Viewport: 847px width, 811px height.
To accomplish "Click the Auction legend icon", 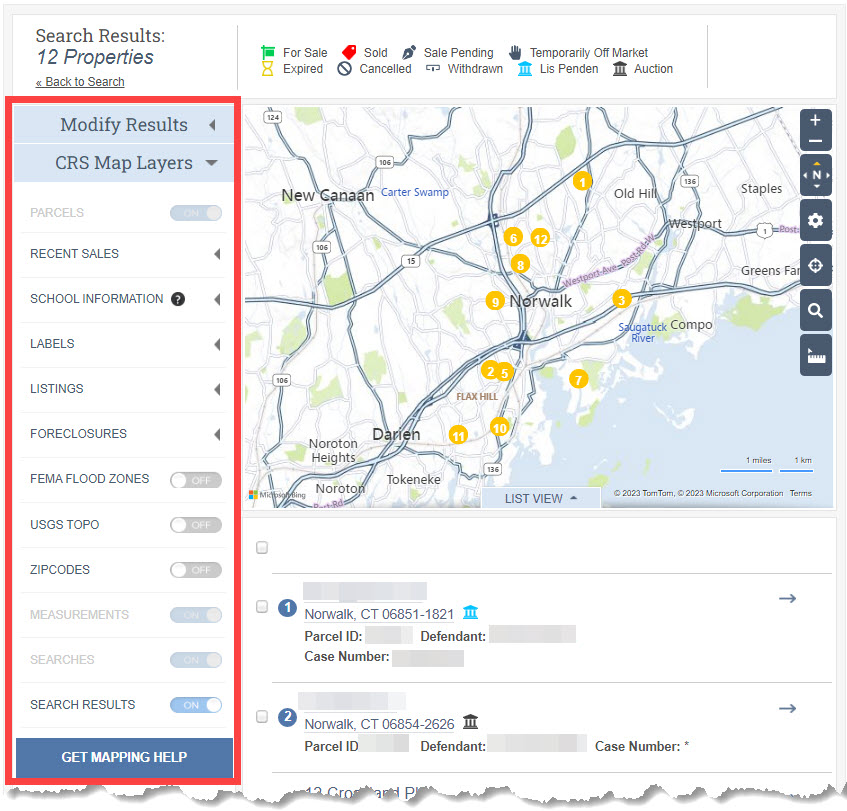I will tap(621, 68).
